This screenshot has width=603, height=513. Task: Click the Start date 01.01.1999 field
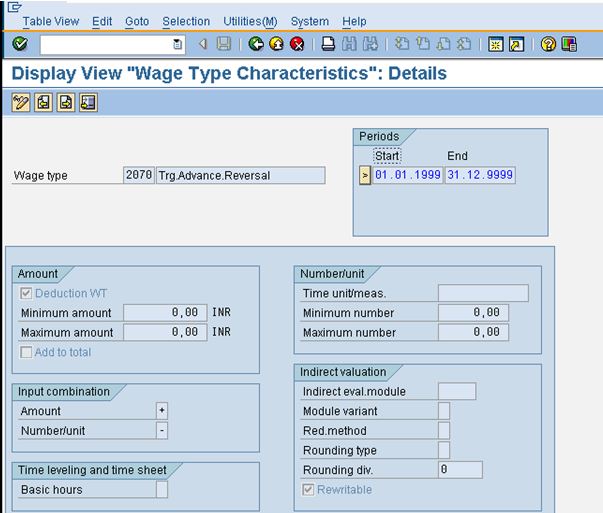point(408,175)
